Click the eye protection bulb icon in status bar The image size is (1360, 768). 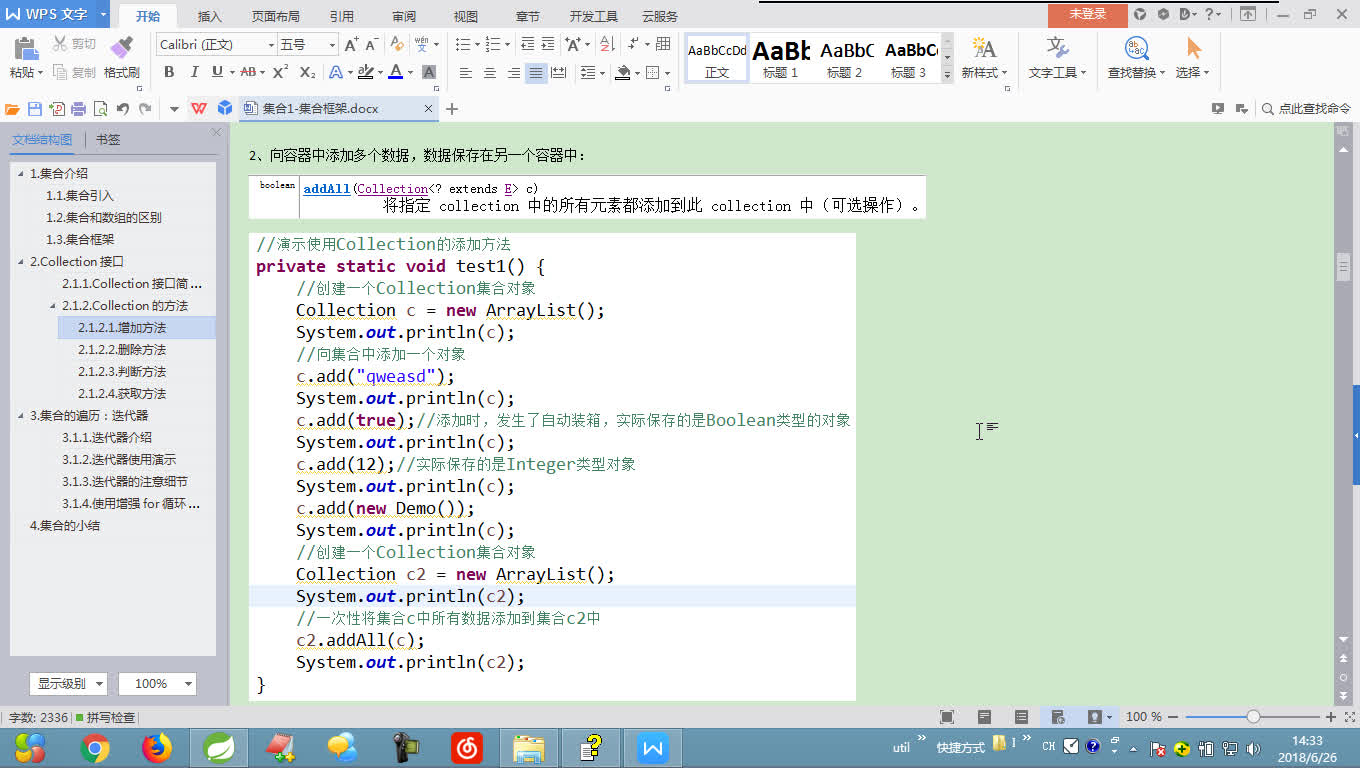click(x=1095, y=717)
